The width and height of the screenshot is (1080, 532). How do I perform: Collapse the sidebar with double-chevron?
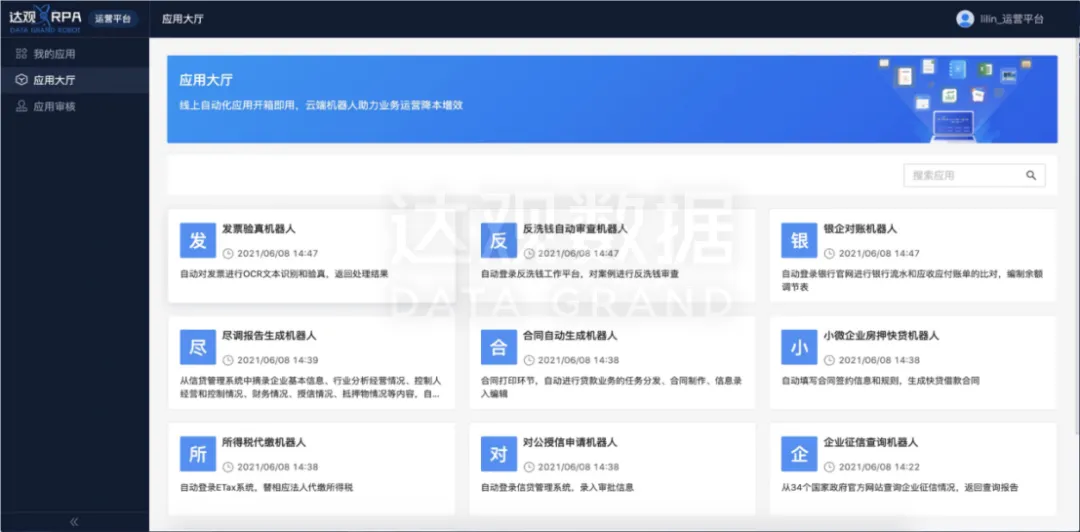tap(74, 522)
